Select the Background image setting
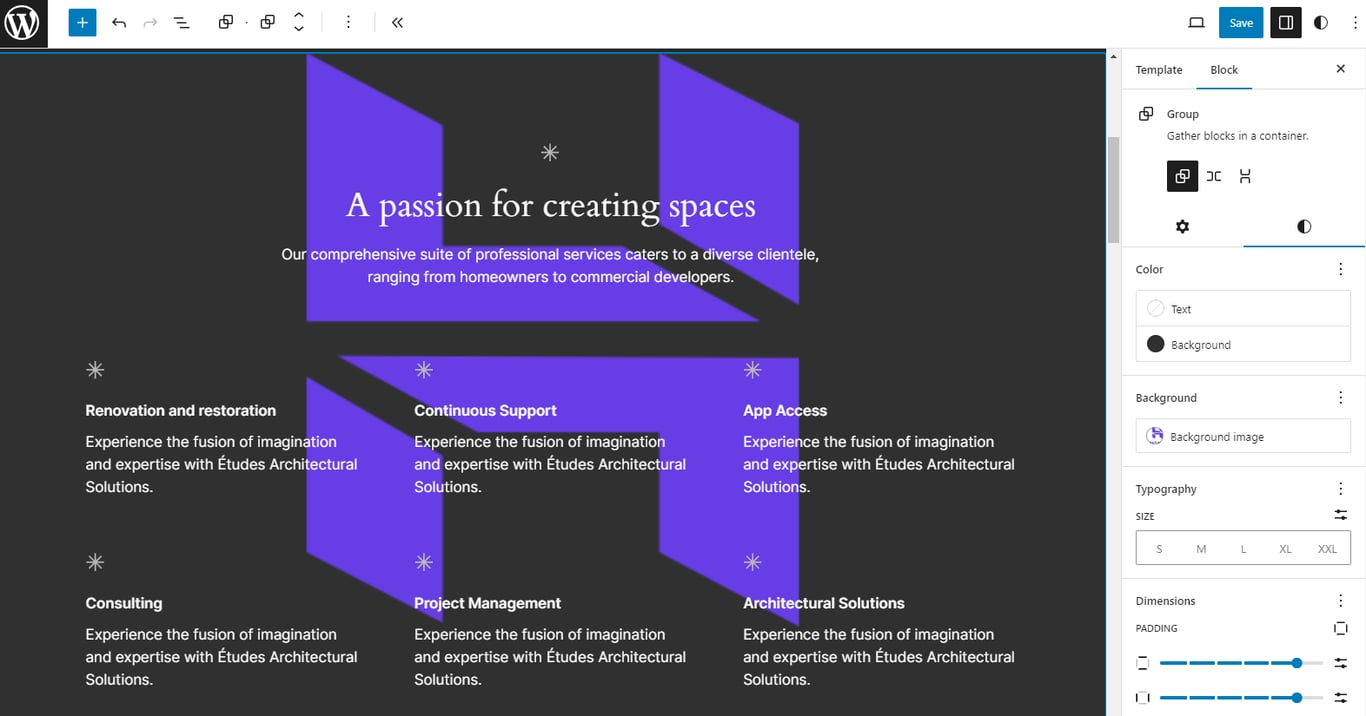The height and width of the screenshot is (716, 1366). coord(1243,436)
